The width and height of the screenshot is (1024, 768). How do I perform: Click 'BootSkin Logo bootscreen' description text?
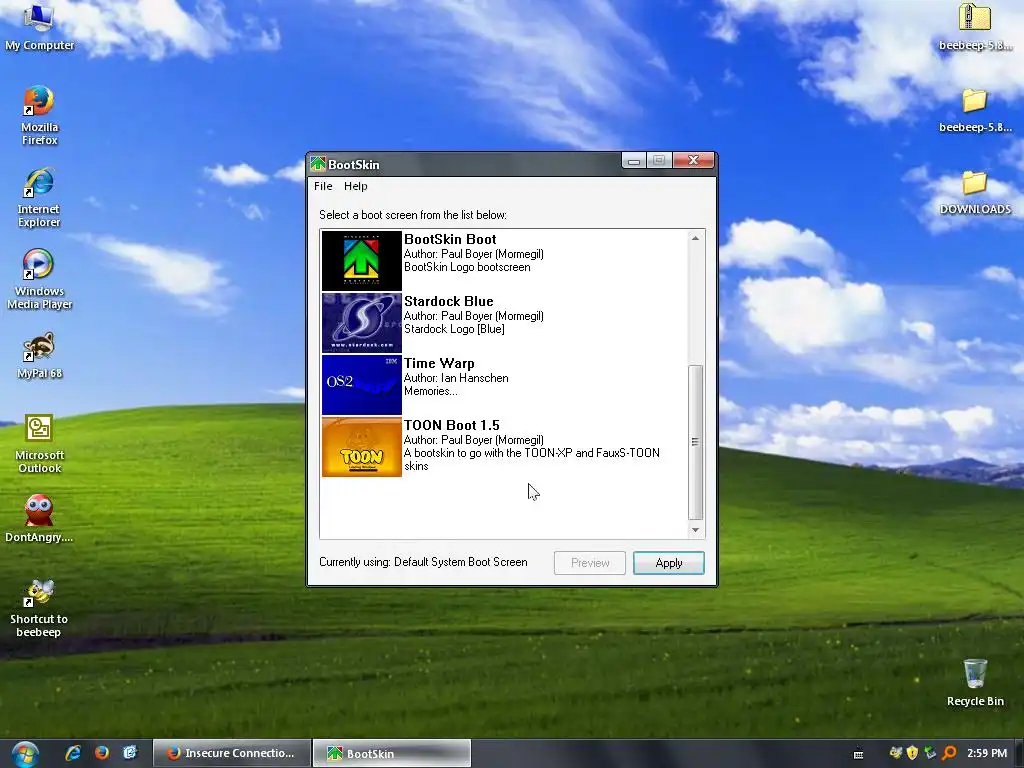pos(467,267)
